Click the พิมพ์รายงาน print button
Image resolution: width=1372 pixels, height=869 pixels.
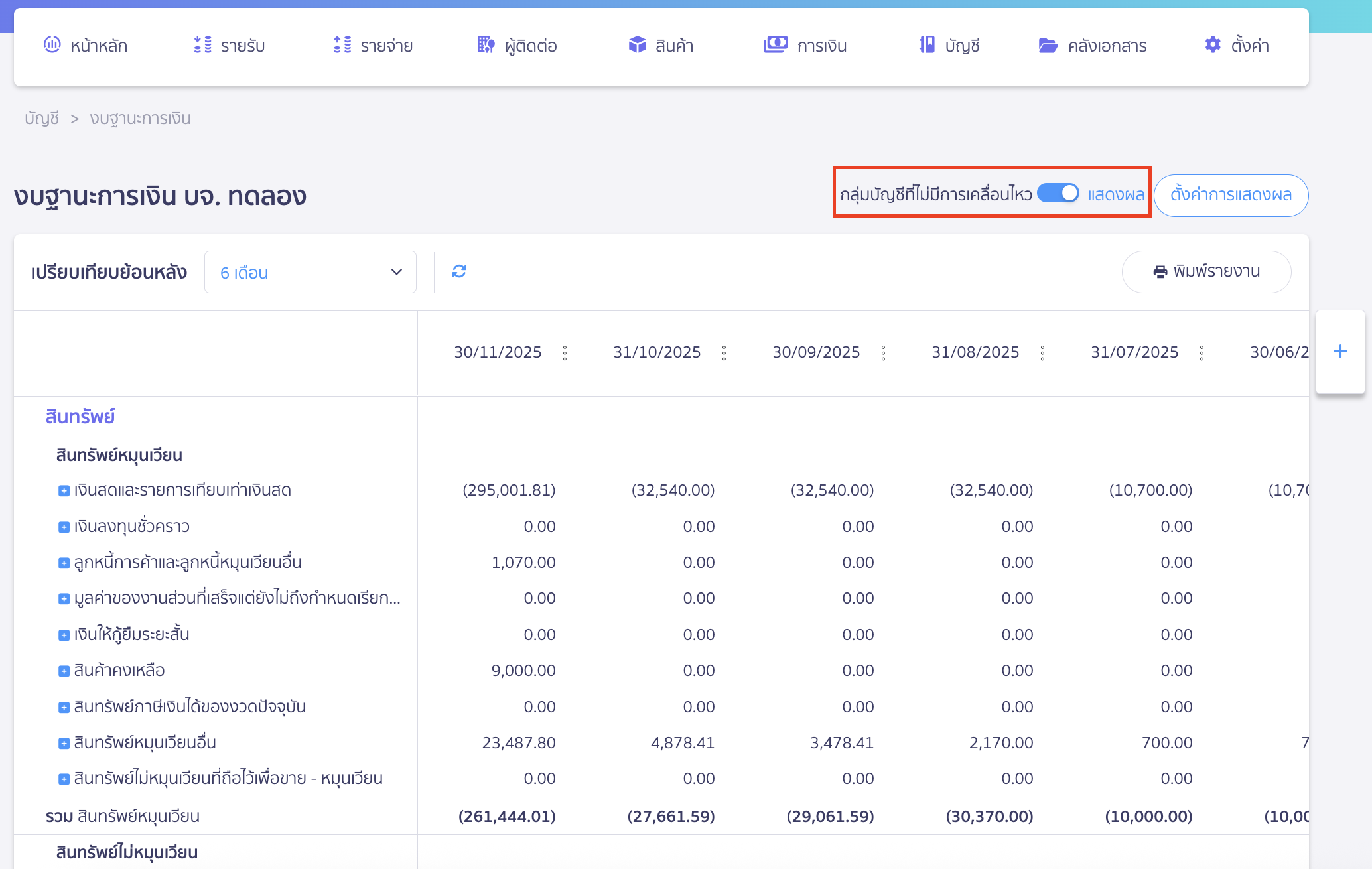pyautogui.click(x=1206, y=271)
